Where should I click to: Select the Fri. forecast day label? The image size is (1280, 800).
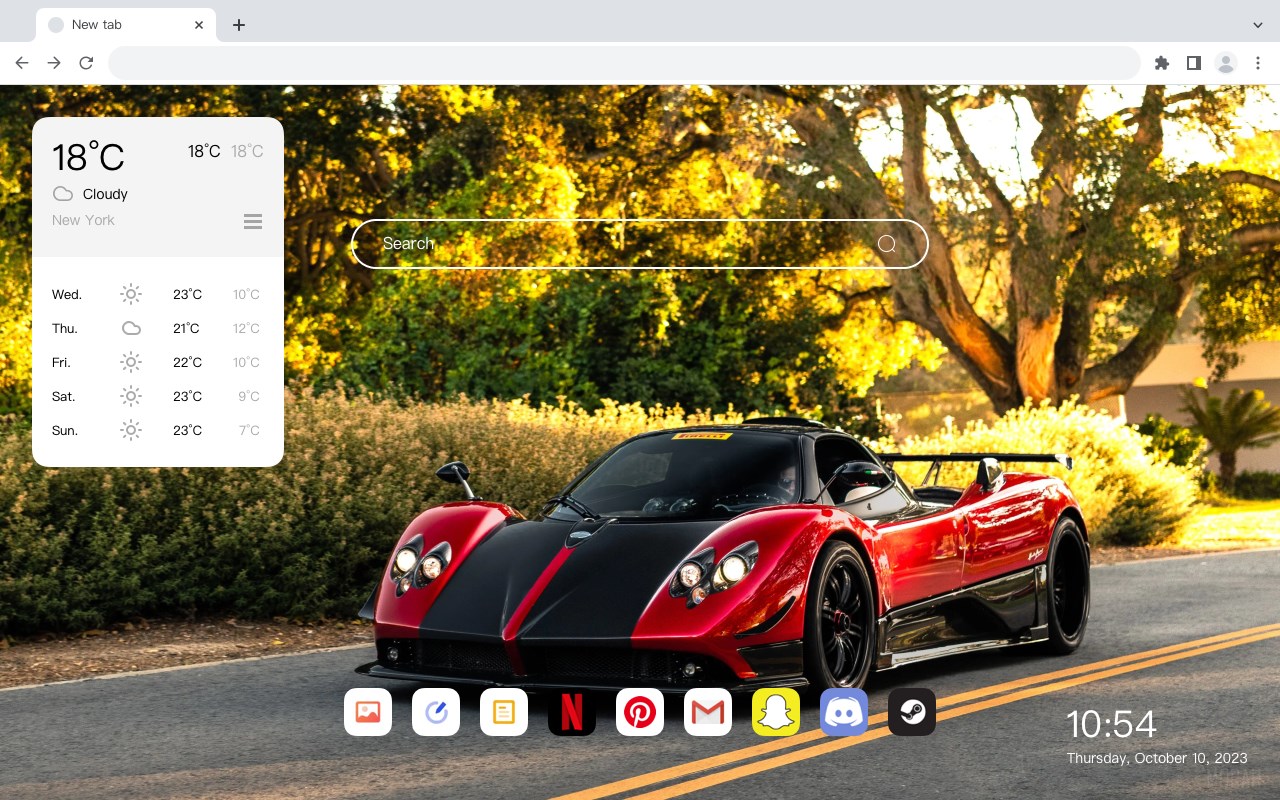[61, 362]
